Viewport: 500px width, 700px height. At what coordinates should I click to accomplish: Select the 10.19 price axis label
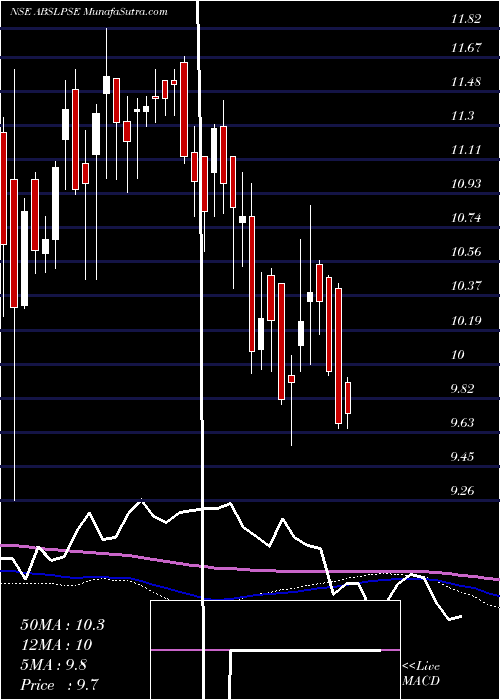pyautogui.click(x=466, y=320)
